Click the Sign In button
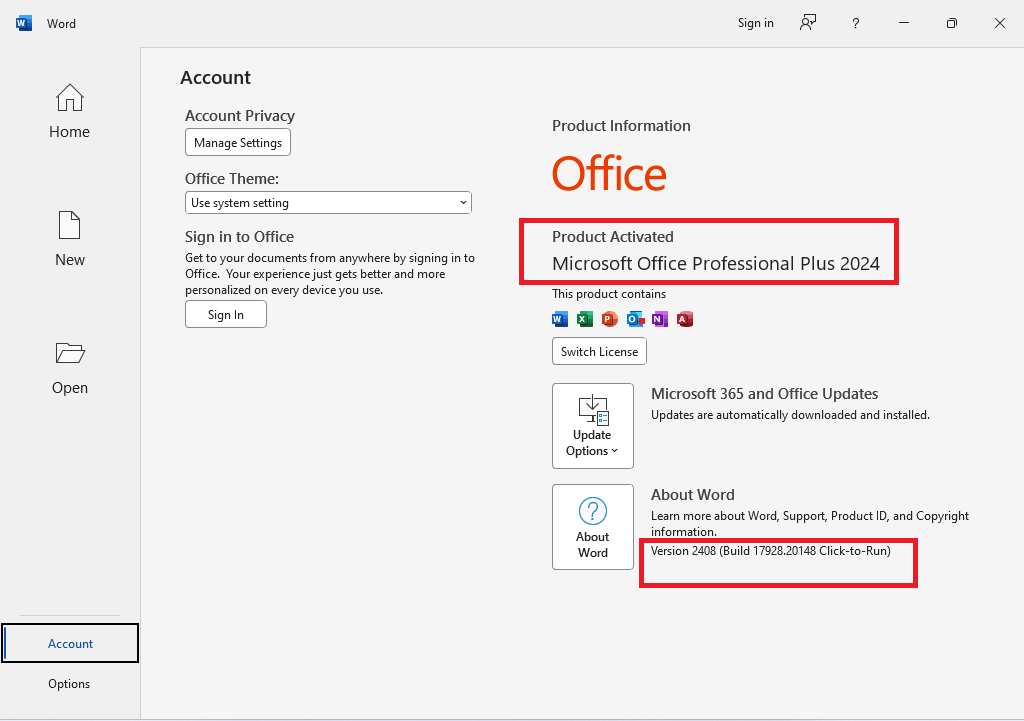The width and height of the screenshot is (1024, 721). [x=226, y=314]
